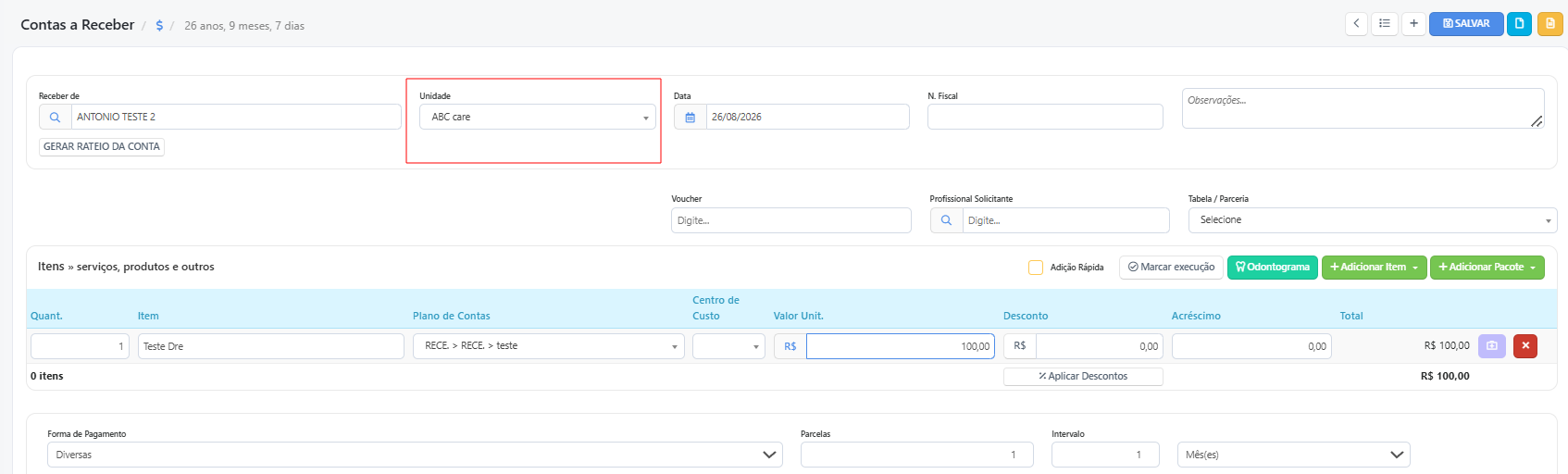Click the Marcar execução button

[1171, 267]
